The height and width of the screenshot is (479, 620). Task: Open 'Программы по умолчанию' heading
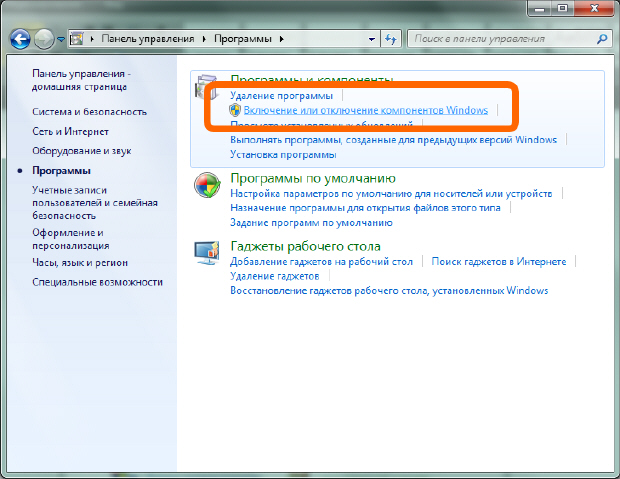(x=313, y=178)
